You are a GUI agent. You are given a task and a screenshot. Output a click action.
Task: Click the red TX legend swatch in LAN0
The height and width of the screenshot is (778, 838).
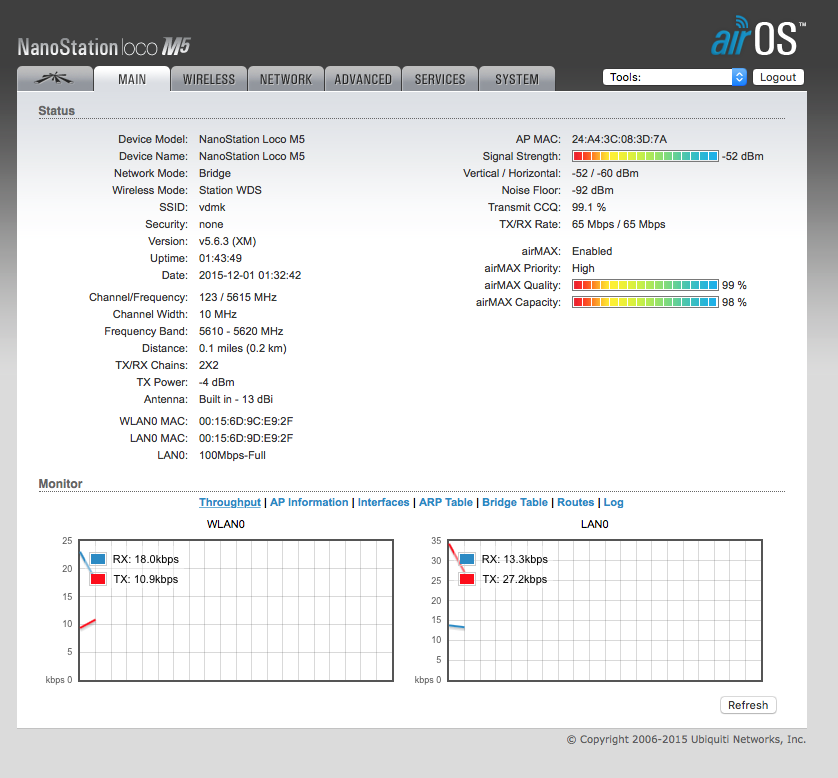(466, 579)
